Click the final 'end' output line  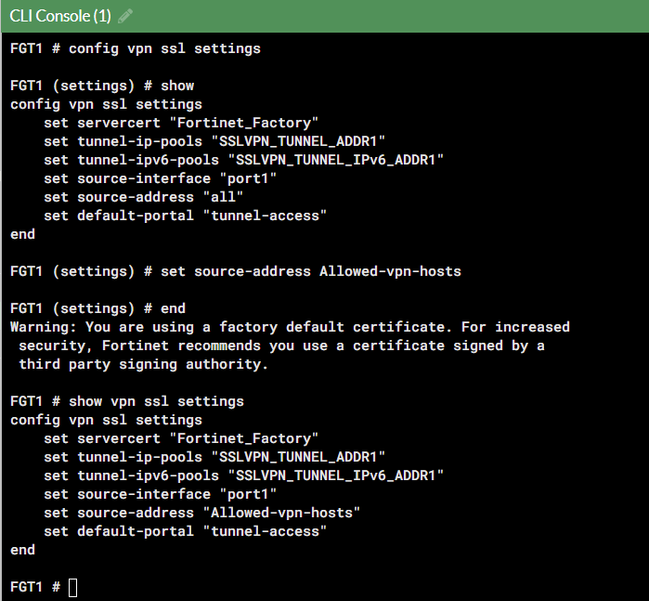tap(23, 550)
